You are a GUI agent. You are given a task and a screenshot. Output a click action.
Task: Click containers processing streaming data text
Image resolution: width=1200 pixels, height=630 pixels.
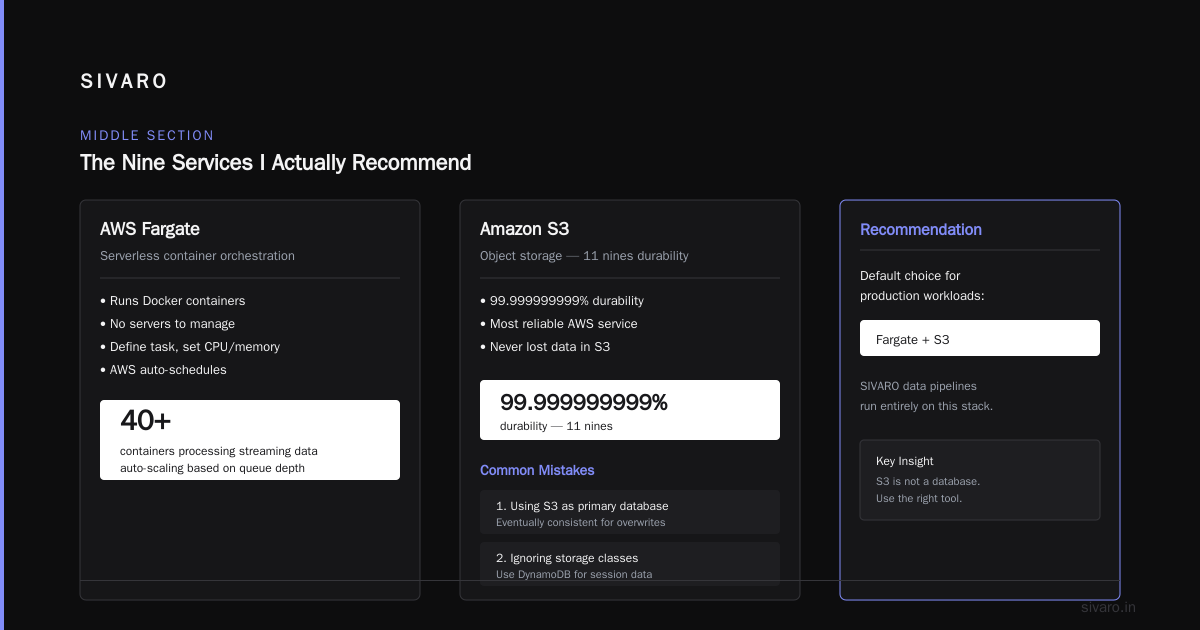(x=219, y=451)
